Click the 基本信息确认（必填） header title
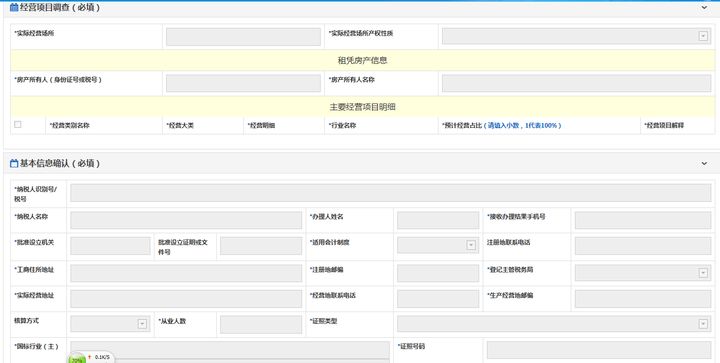720x363 pixels. [60, 163]
